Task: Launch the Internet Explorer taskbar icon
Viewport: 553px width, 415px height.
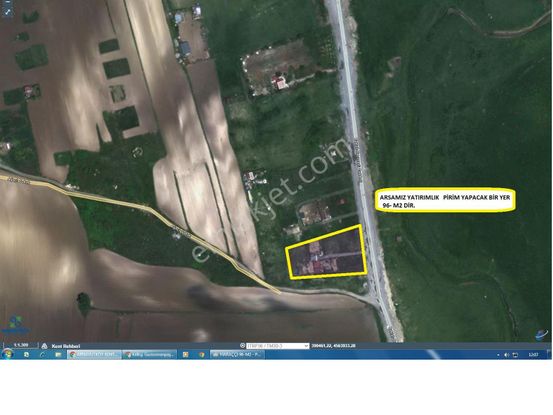Action: (42, 355)
